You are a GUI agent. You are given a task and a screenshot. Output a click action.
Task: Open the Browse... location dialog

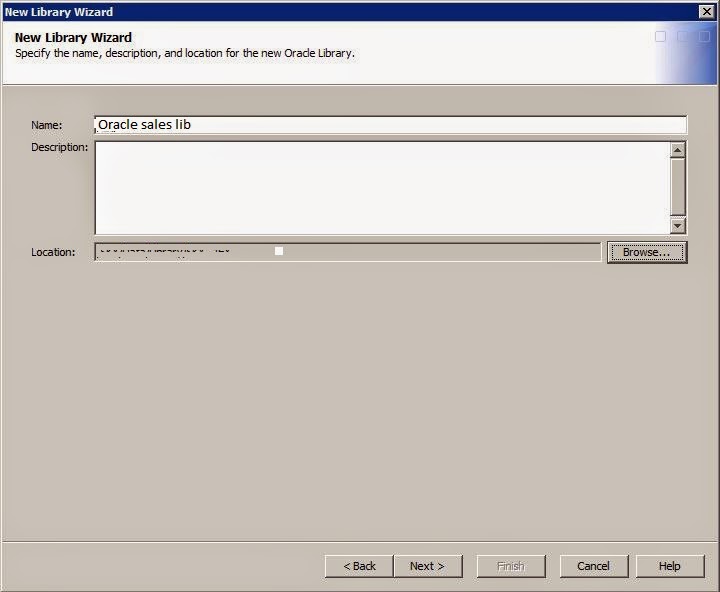coord(647,252)
